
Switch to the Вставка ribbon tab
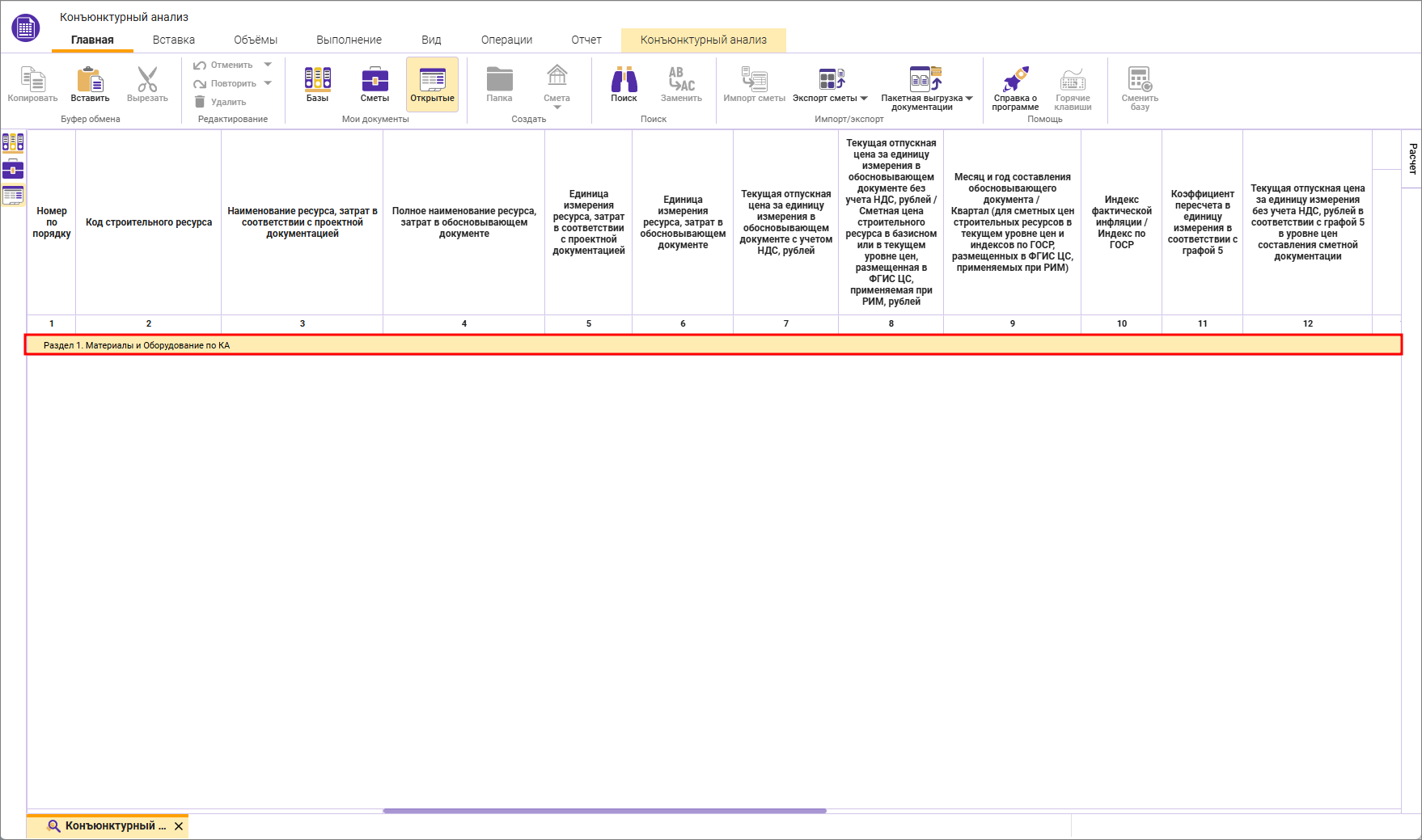click(x=173, y=40)
